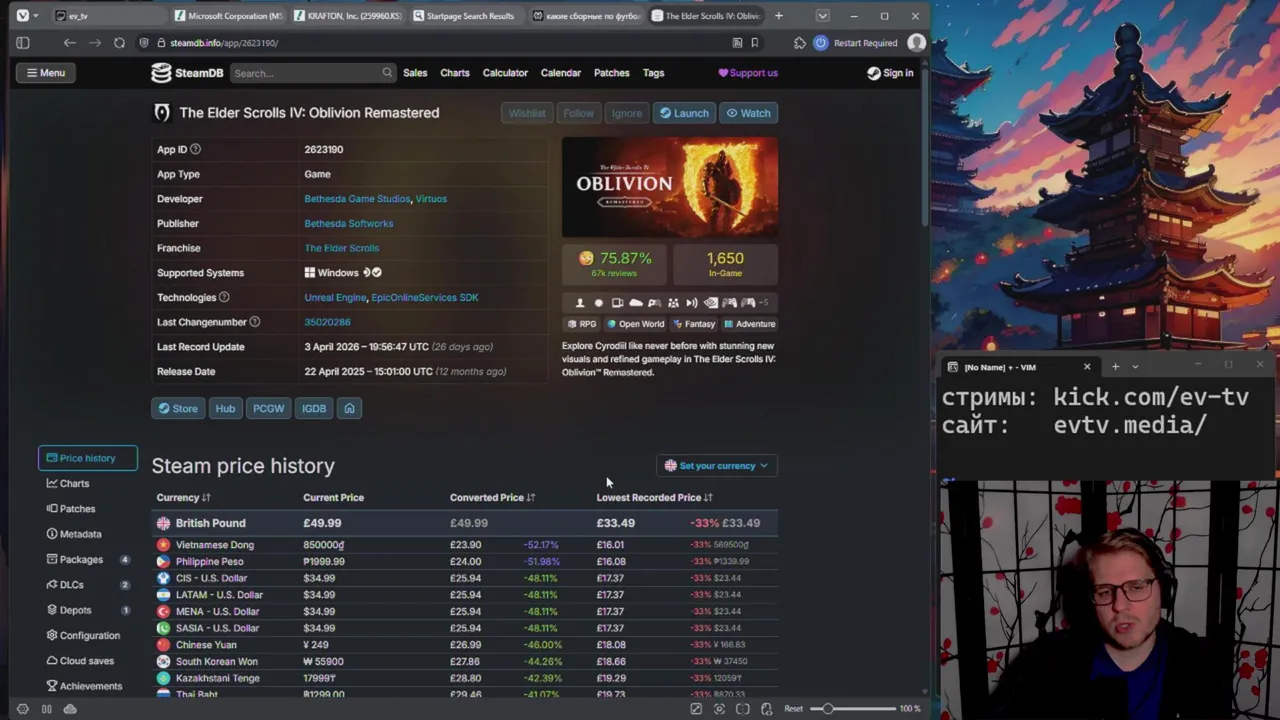This screenshot has height=720, width=1280.
Task: Click the Wishlist button
Action: (527, 113)
